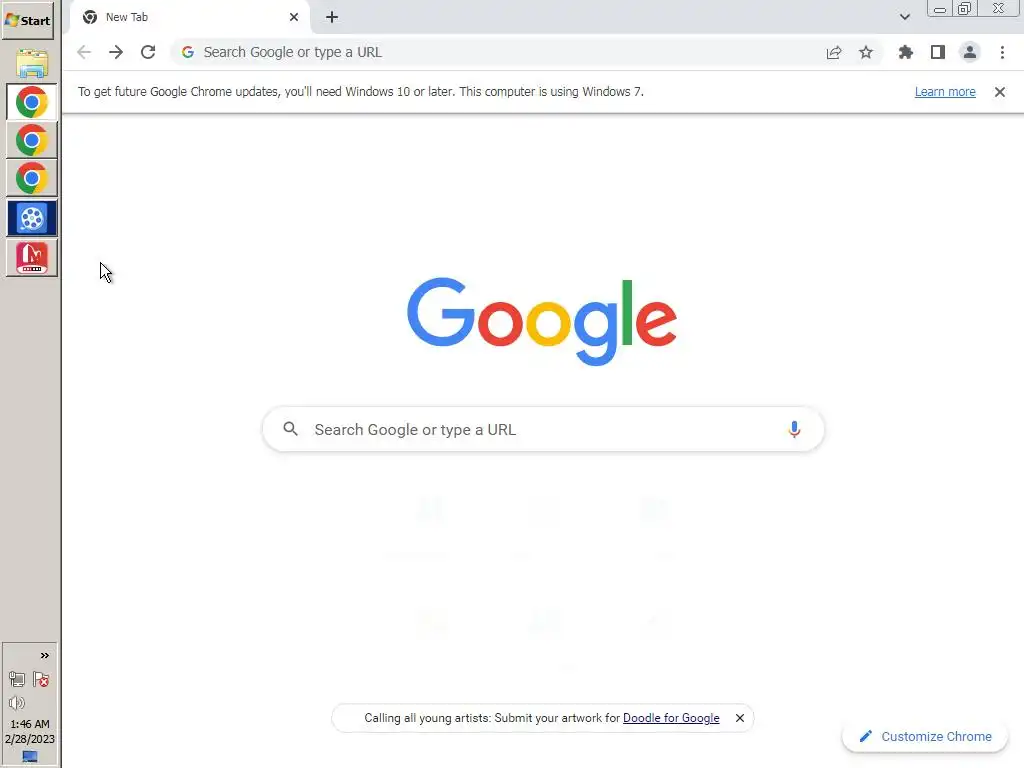The height and width of the screenshot is (768, 1024).
Task: Click the Customize Chrome button
Action: click(925, 737)
